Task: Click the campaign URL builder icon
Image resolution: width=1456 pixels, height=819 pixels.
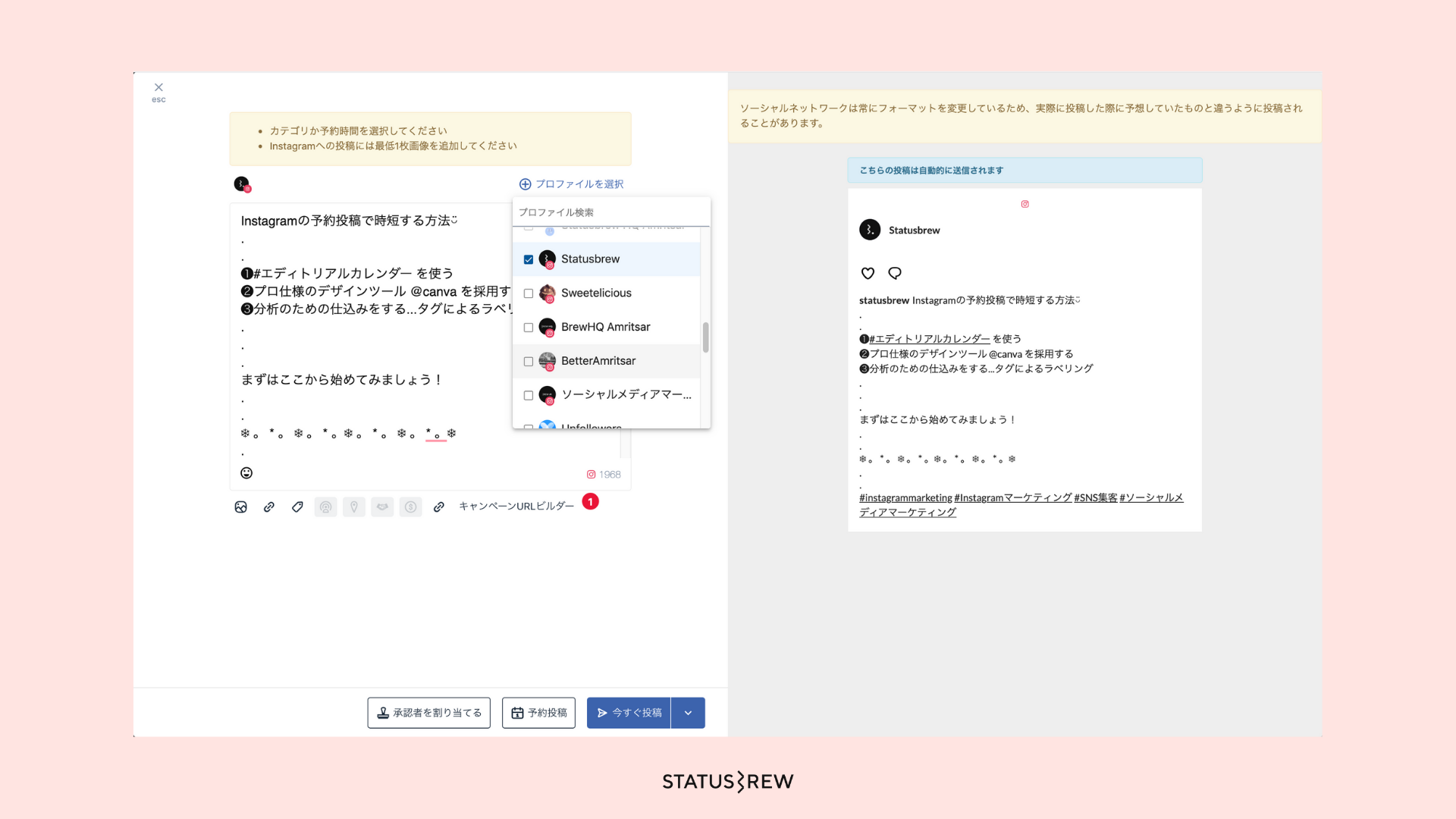Action: coord(438,506)
